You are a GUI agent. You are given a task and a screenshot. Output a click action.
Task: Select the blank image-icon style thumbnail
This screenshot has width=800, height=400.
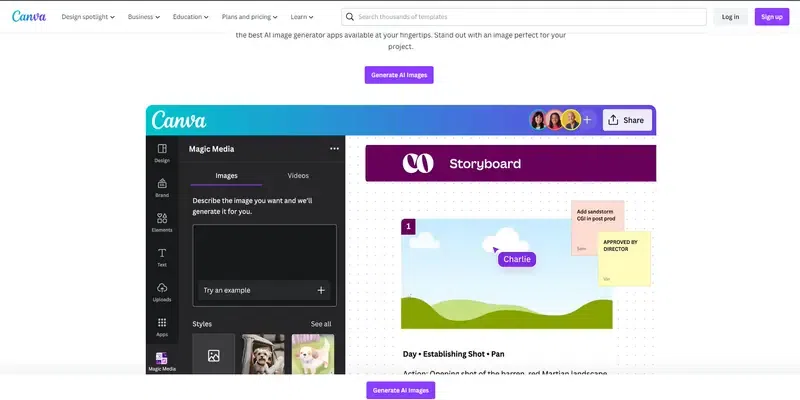(x=214, y=355)
